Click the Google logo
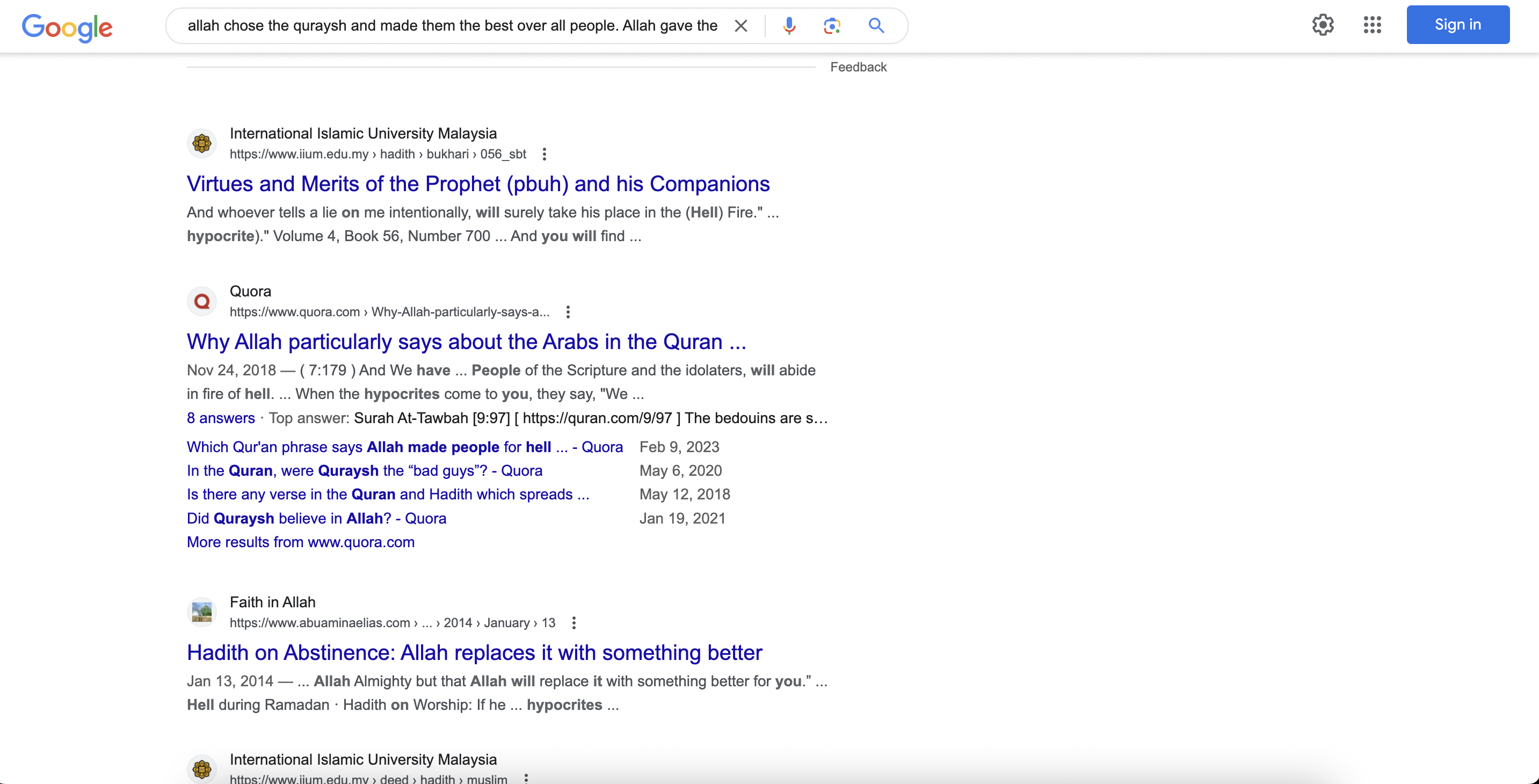 [x=67, y=26]
